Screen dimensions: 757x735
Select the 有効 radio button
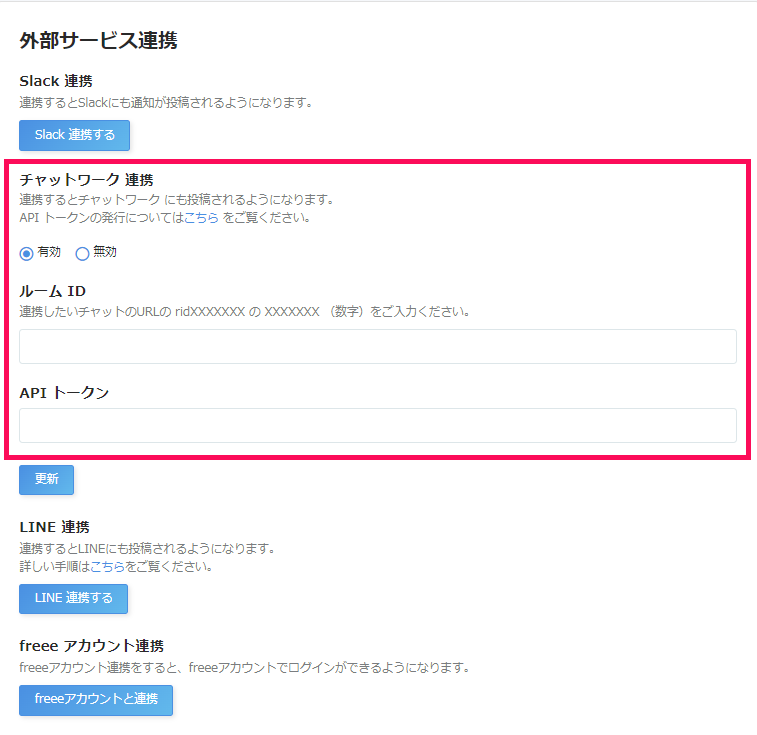click(27, 253)
